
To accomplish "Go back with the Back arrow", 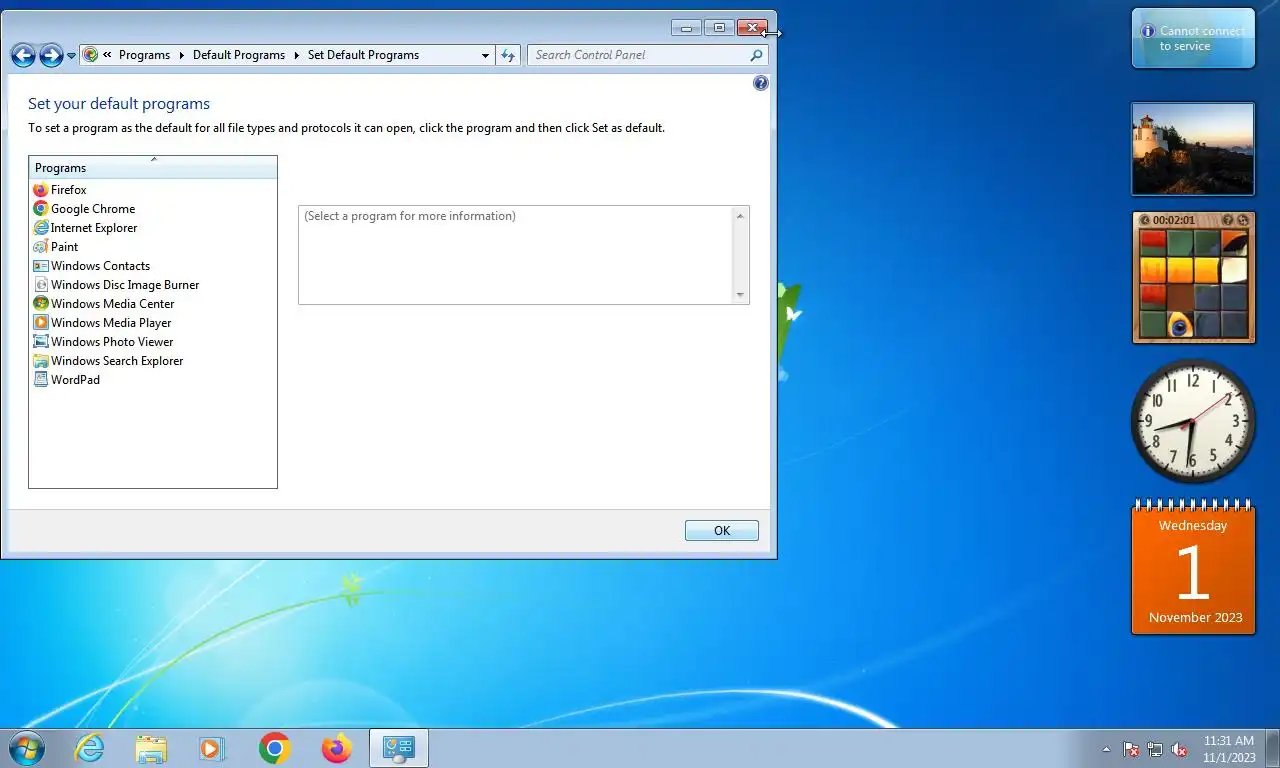I will (23, 55).
